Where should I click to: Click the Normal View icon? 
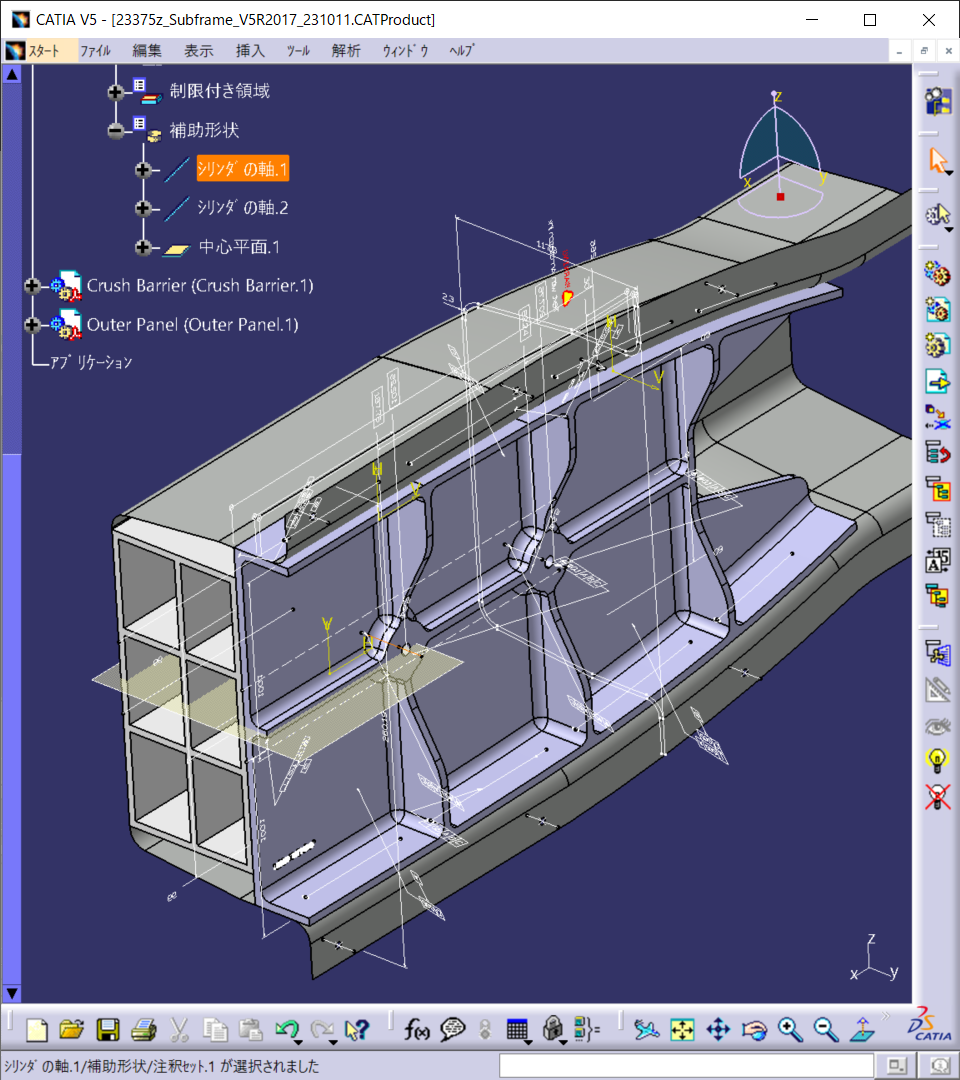pyautogui.click(x=862, y=1030)
